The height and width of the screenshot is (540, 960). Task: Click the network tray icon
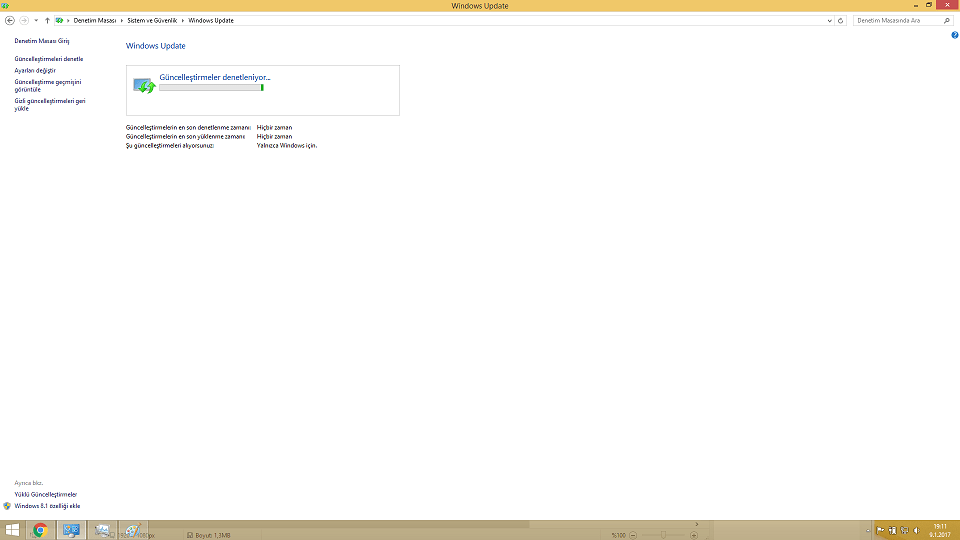tap(904, 531)
